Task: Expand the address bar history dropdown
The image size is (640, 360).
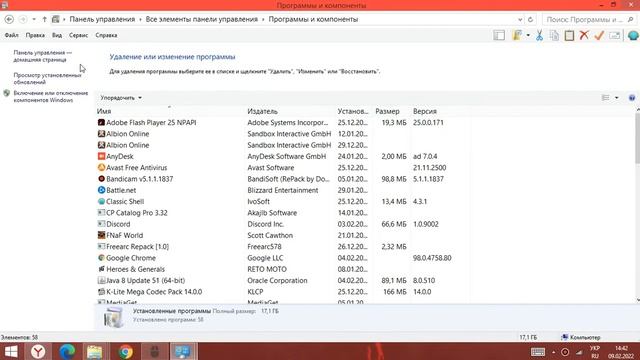Action: pyautogui.click(x=520, y=19)
